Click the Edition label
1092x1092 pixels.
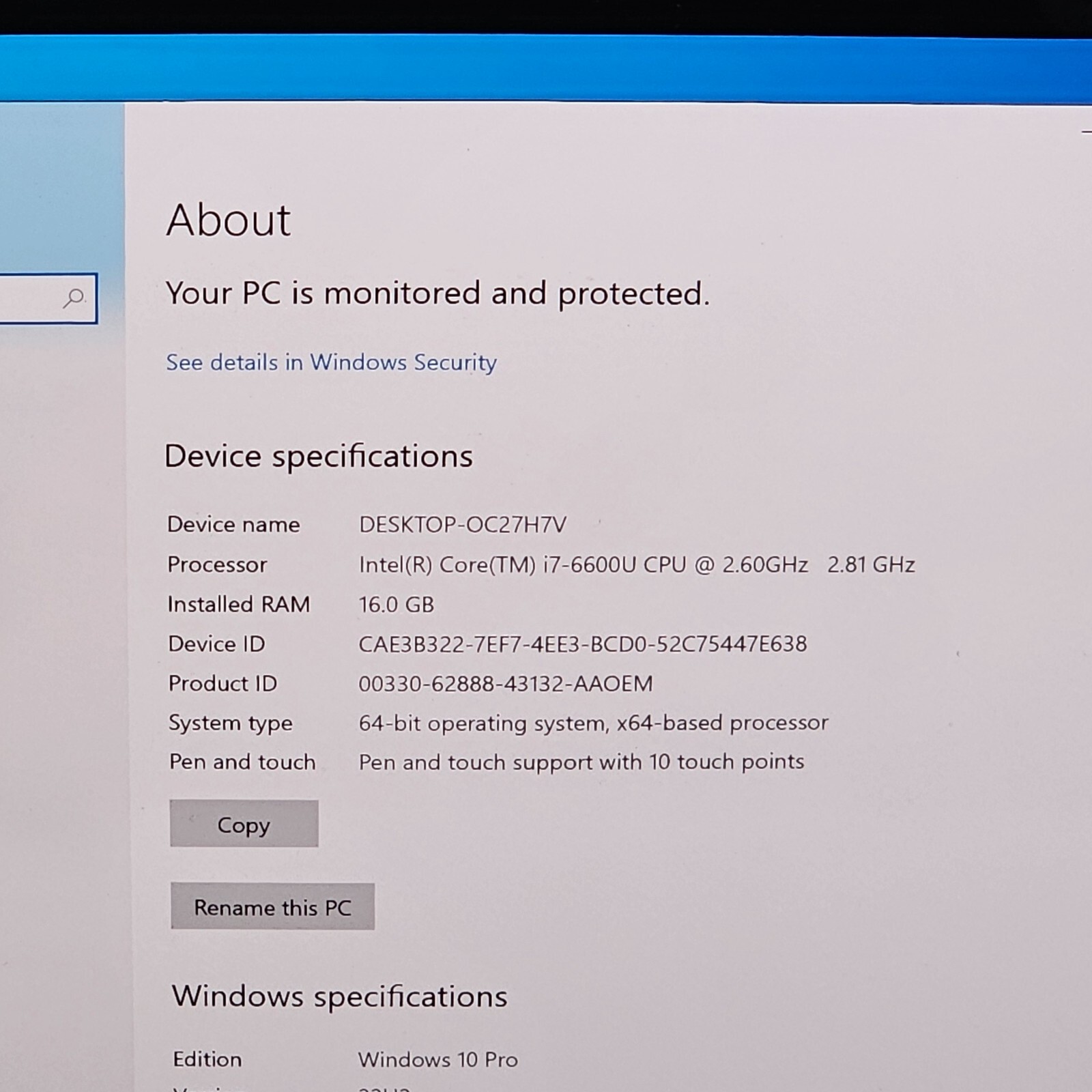click(x=207, y=1059)
